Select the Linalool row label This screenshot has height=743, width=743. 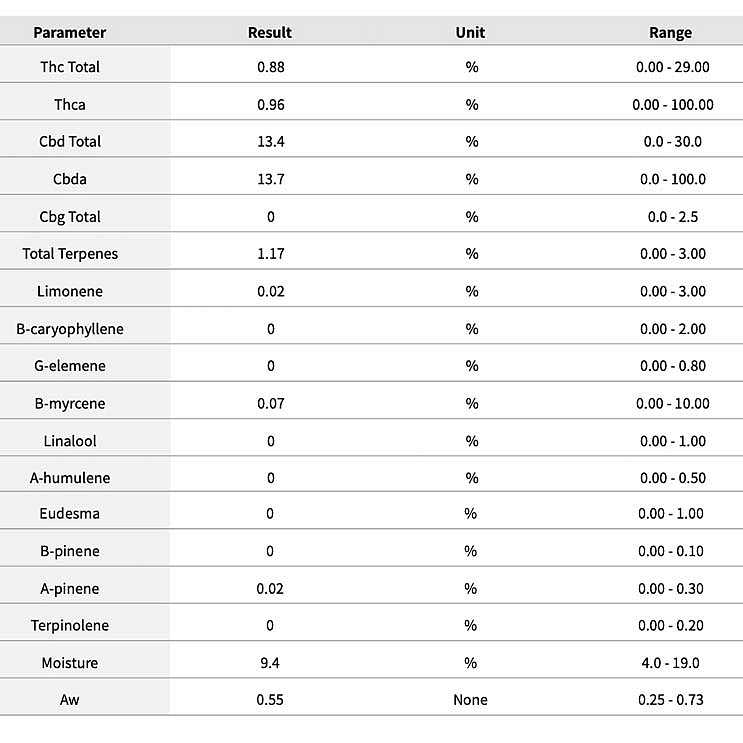70,441
